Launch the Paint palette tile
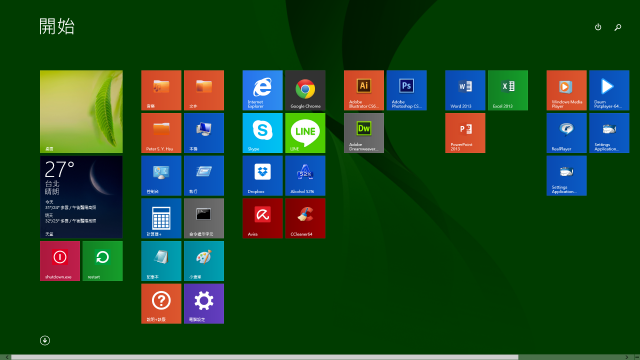 [x=204, y=261]
